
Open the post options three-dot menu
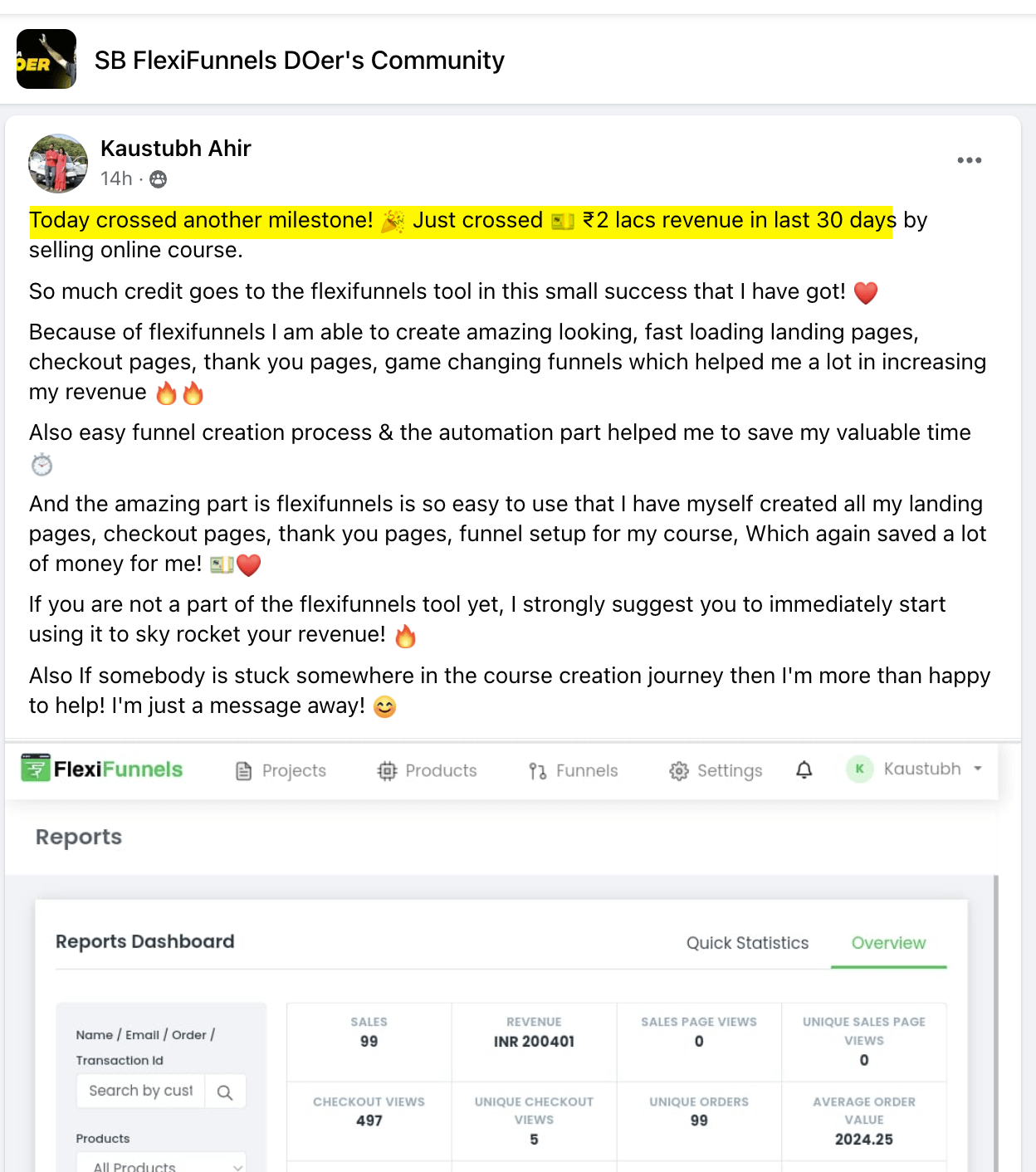969,160
